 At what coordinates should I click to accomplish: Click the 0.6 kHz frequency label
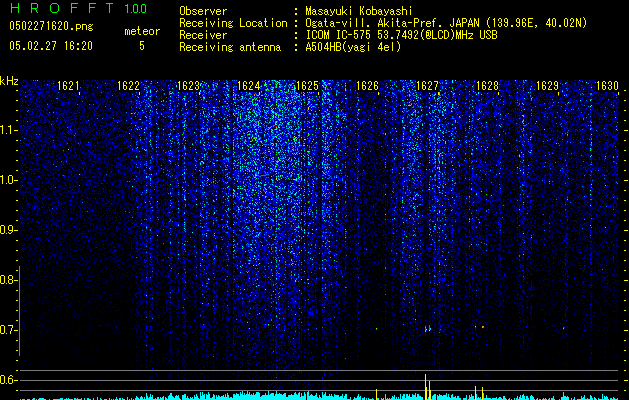coord(8,380)
